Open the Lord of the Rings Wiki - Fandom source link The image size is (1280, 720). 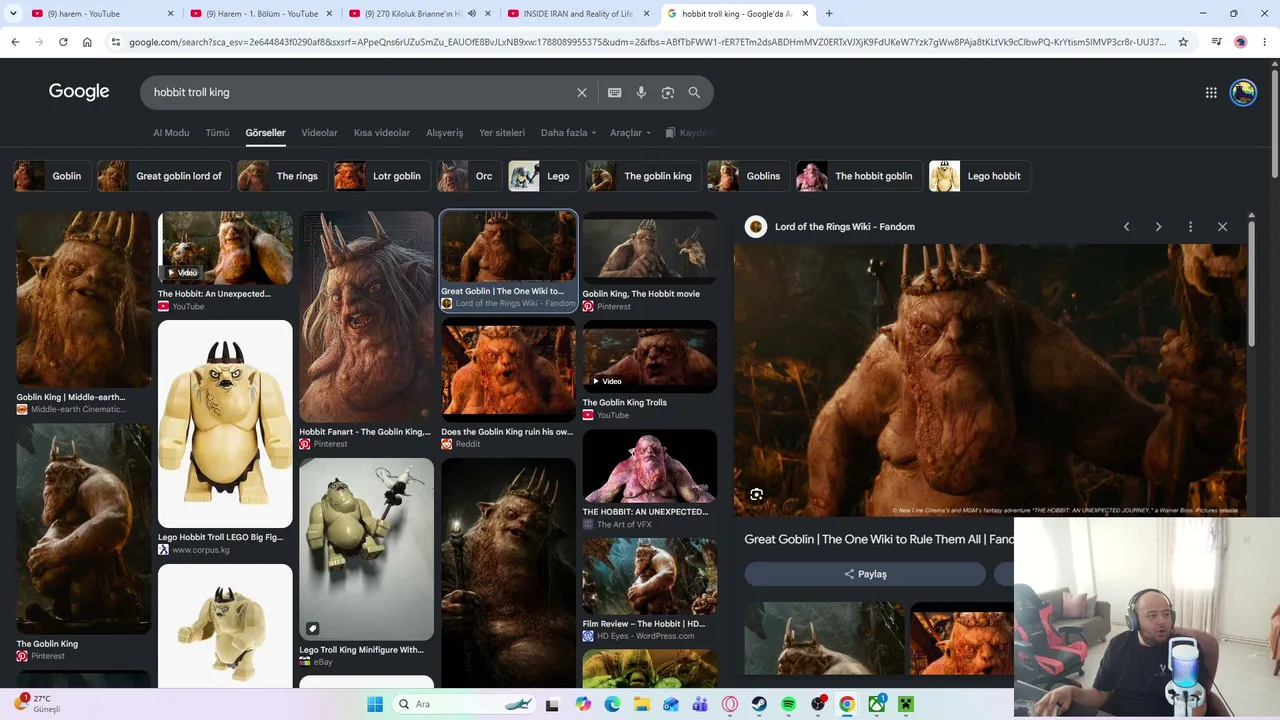pos(845,227)
